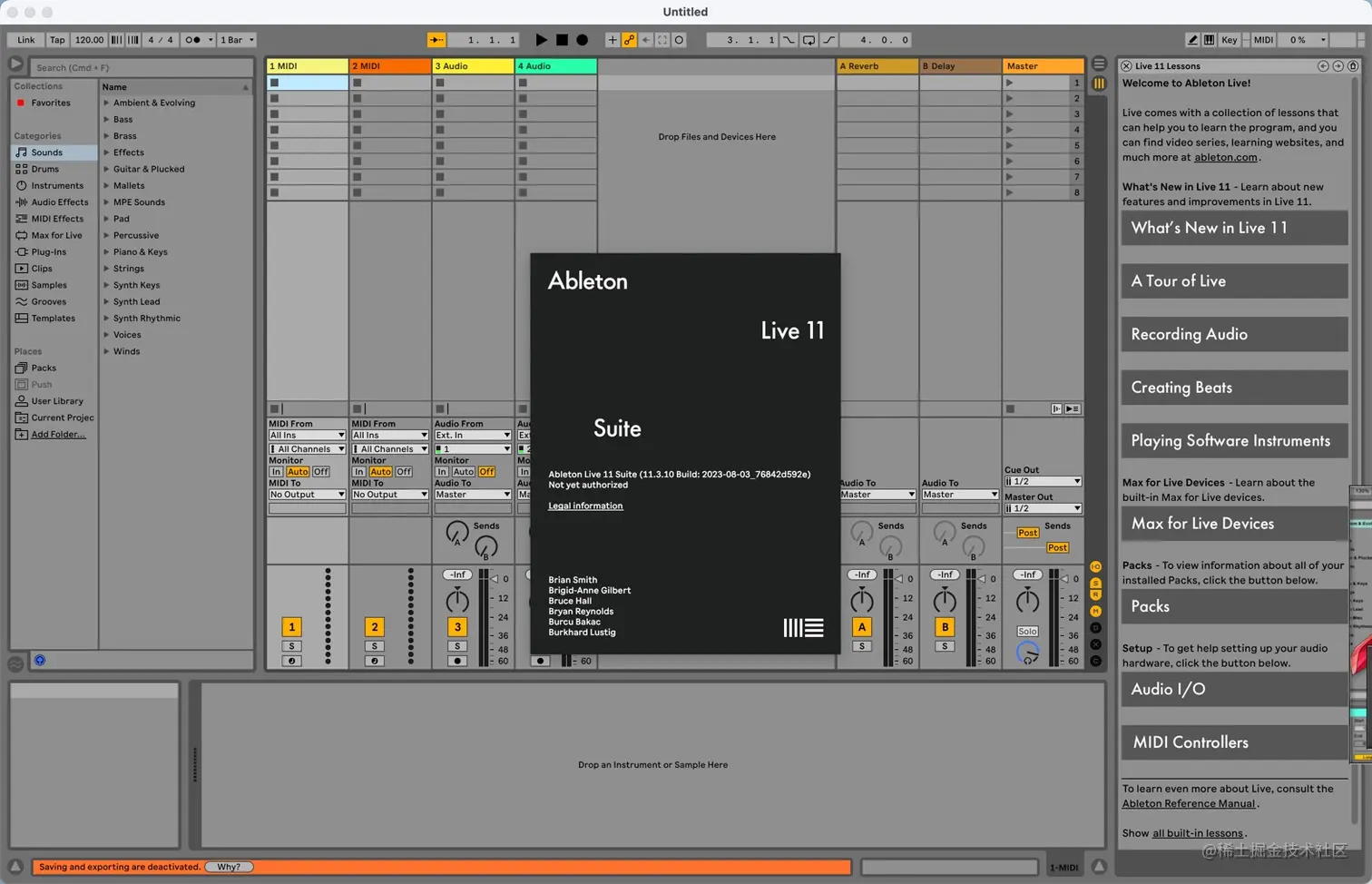The height and width of the screenshot is (884, 1372).
Task: Toggle the Follow playback button
Action: (436, 40)
